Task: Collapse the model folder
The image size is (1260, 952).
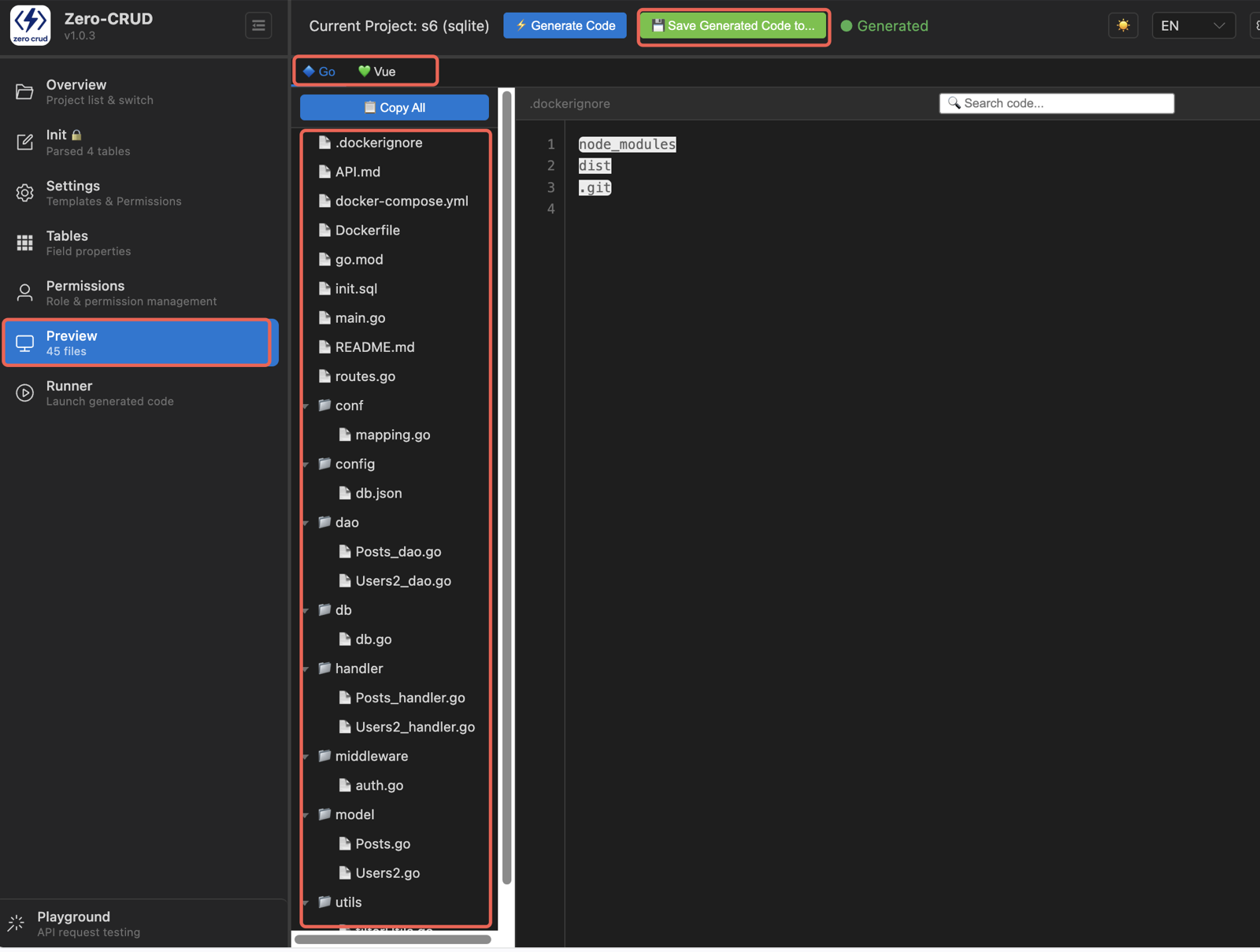Action: tap(306, 815)
